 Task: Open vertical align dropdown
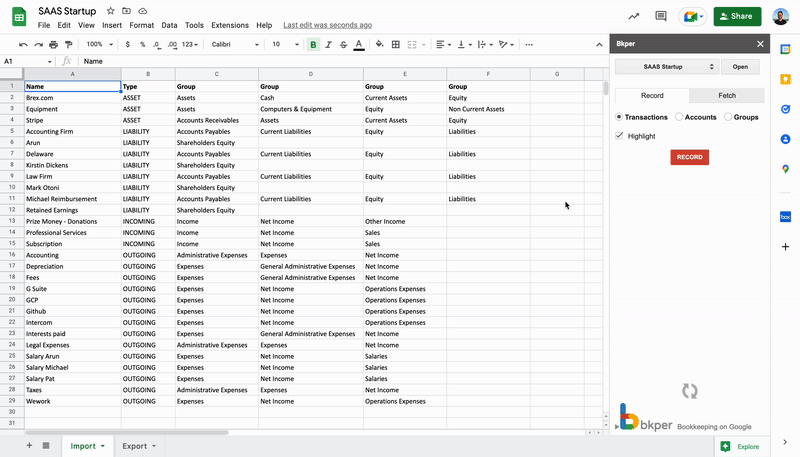(x=464, y=45)
